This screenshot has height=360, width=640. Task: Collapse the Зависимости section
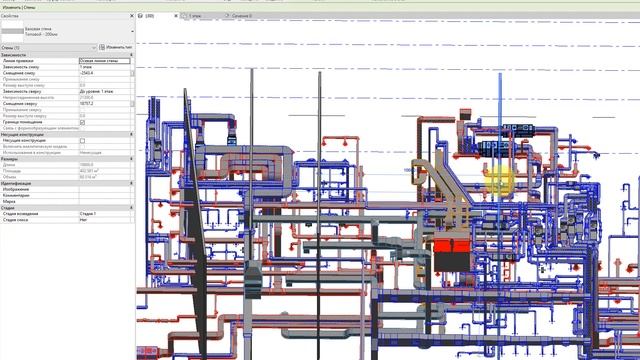point(131,55)
